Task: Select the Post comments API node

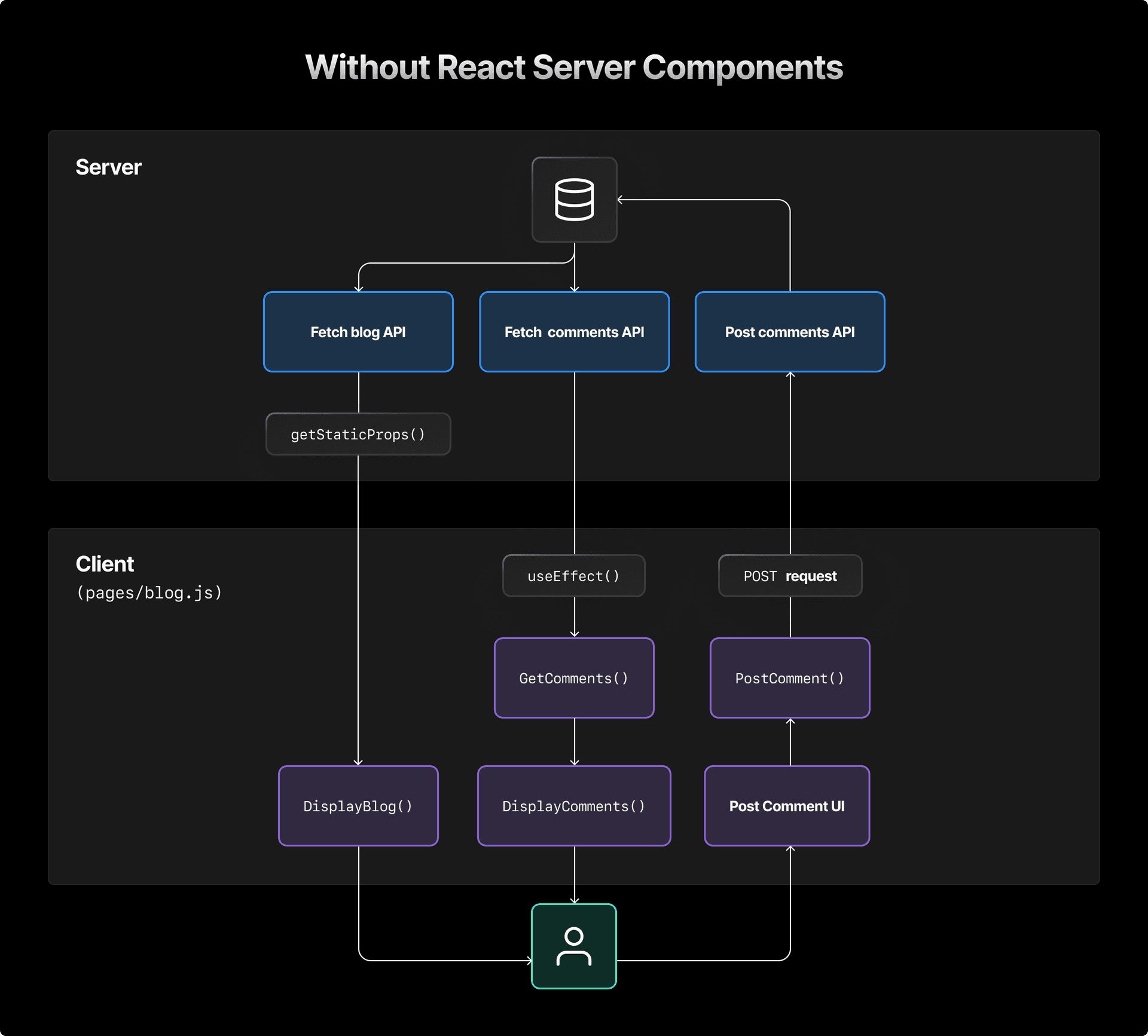Action: click(x=789, y=332)
